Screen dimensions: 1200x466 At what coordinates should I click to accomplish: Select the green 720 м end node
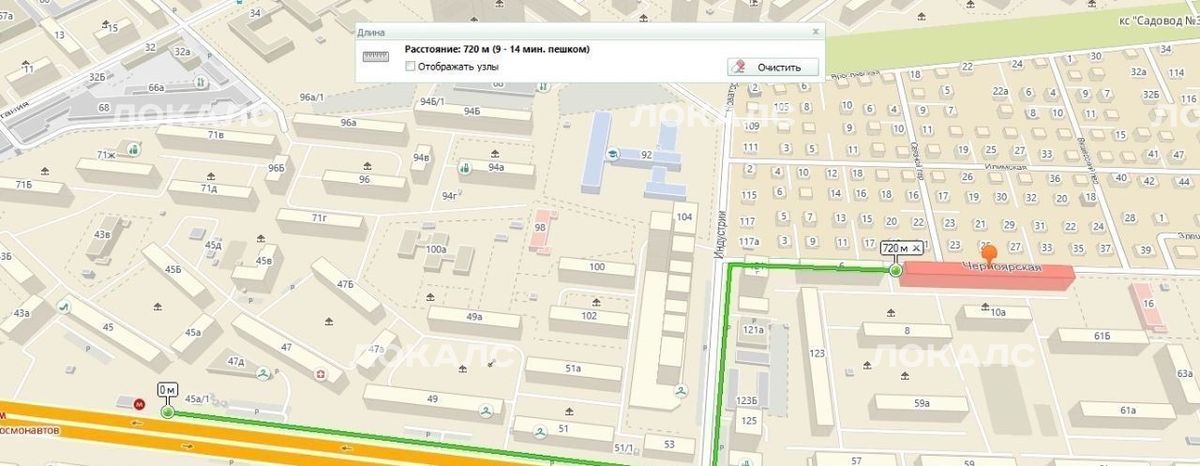895,270
